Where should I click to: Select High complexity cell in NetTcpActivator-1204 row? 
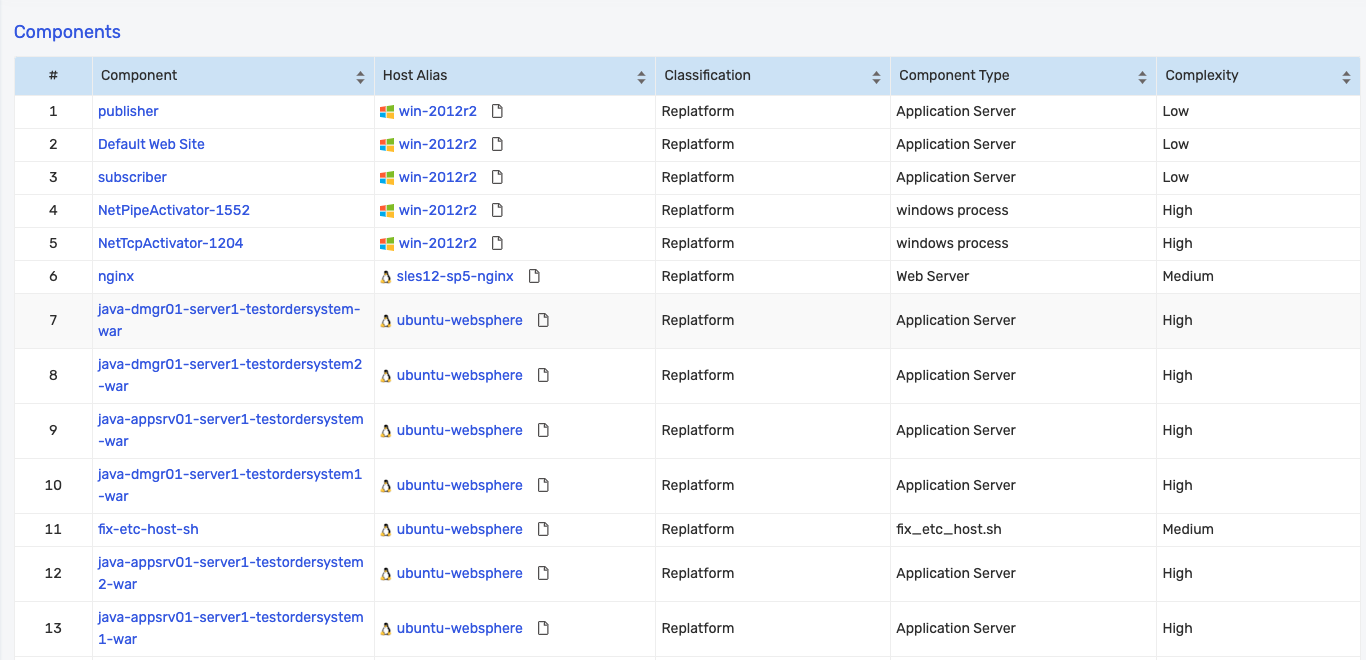[x=1258, y=243]
